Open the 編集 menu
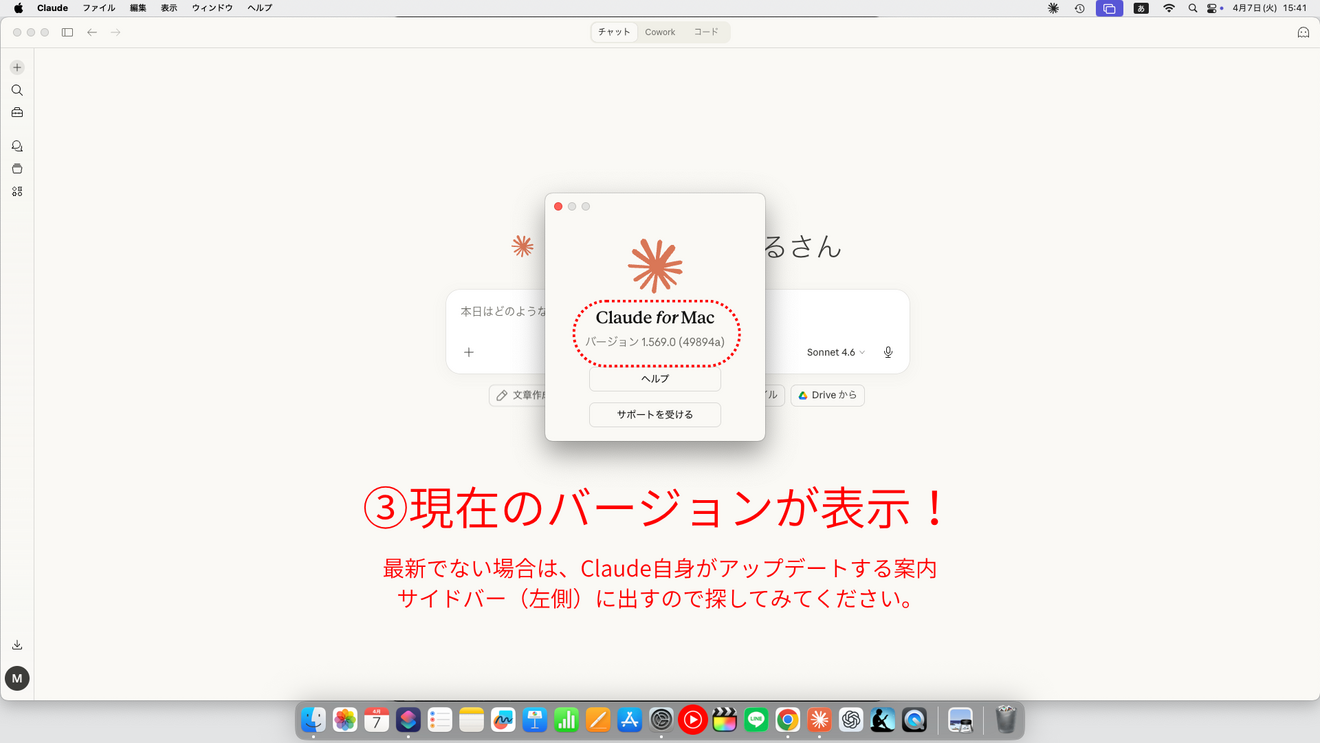The image size is (1320, 743). pyautogui.click(x=138, y=8)
